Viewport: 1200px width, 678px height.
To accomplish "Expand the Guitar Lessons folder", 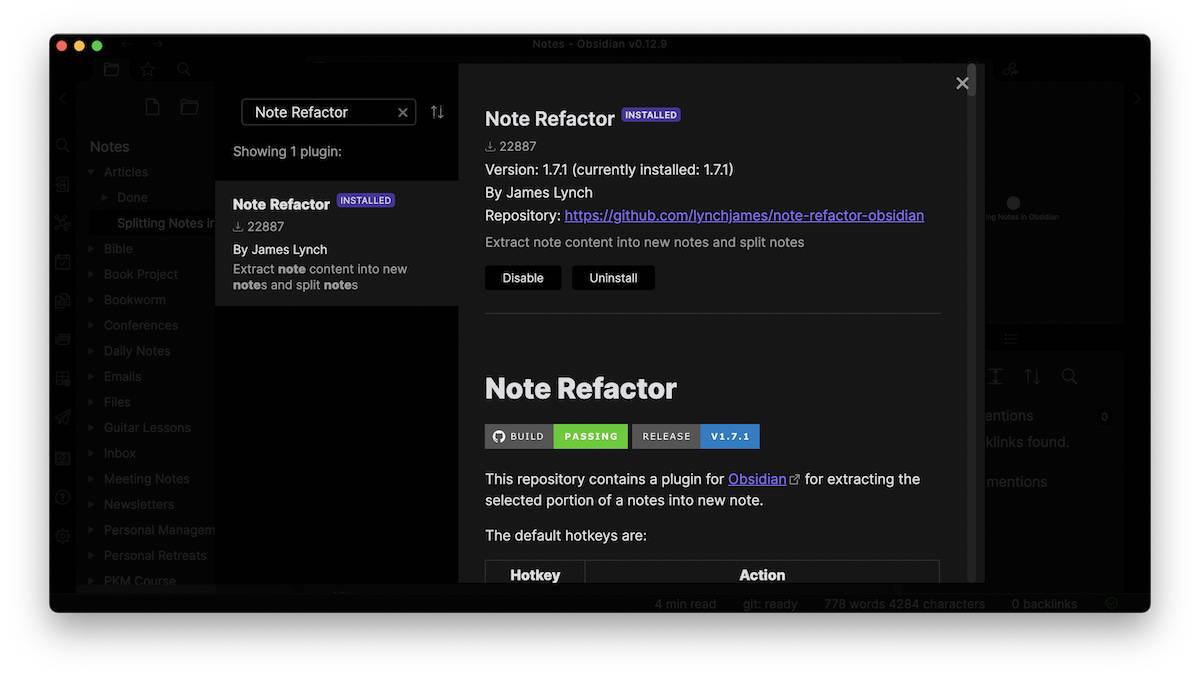I will 91,428.
